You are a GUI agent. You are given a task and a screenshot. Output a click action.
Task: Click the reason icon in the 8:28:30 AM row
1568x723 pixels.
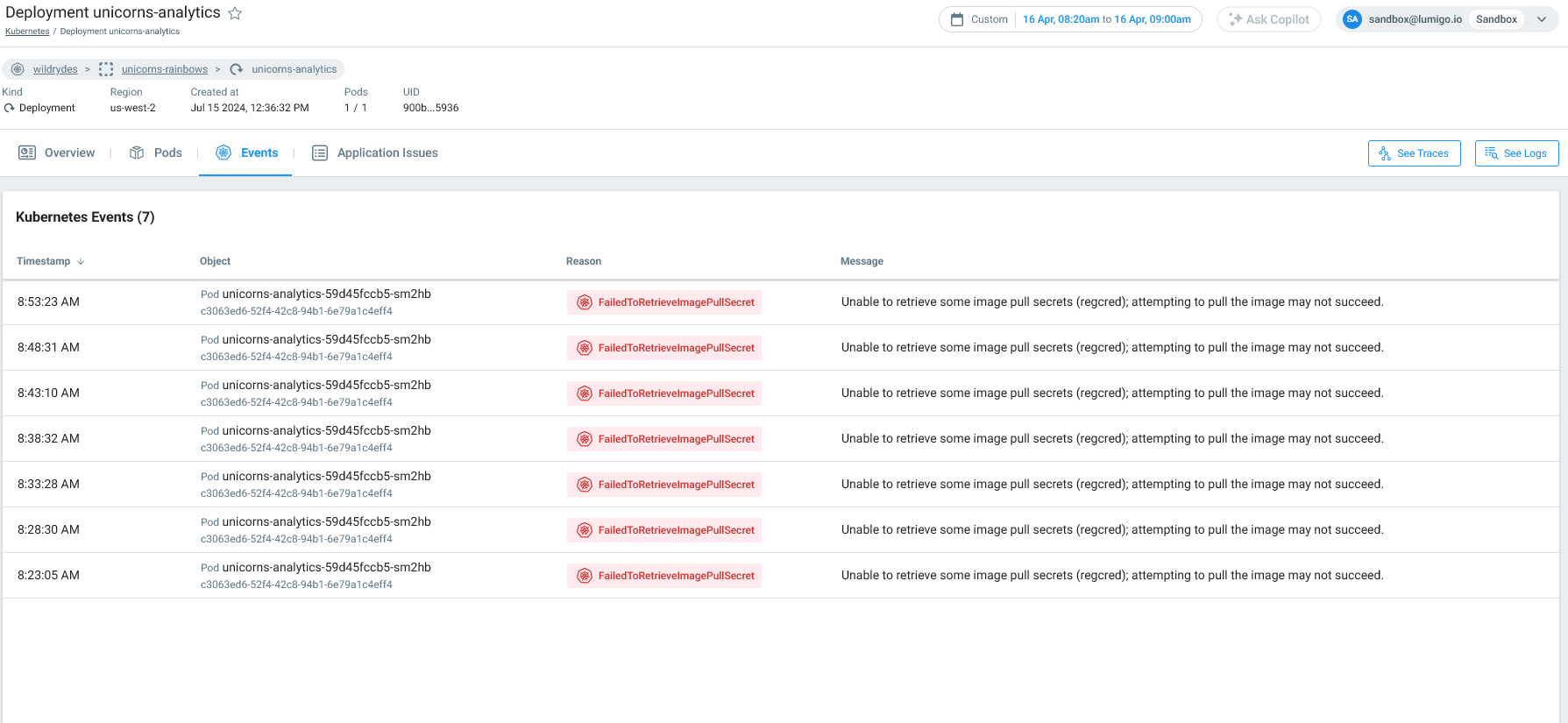click(x=585, y=530)
